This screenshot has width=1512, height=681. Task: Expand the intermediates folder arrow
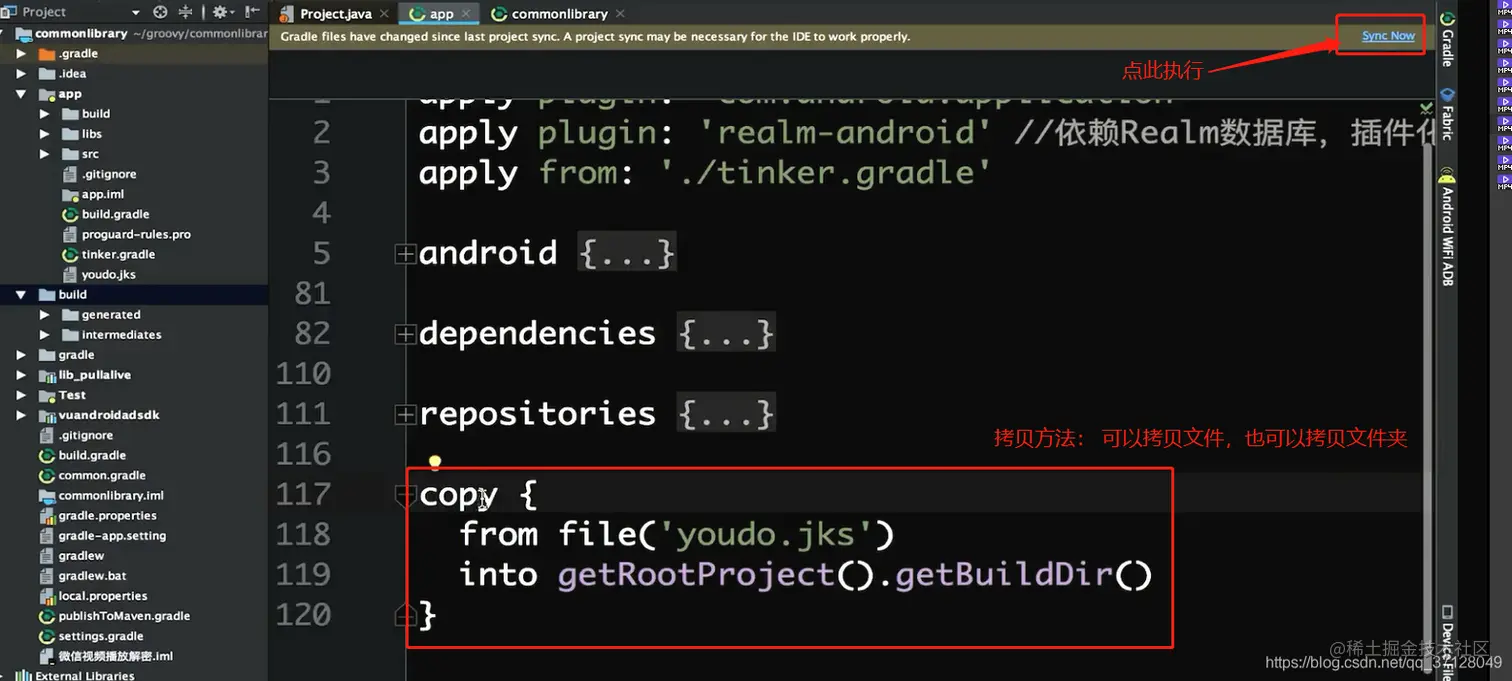[x=44, y=335]
